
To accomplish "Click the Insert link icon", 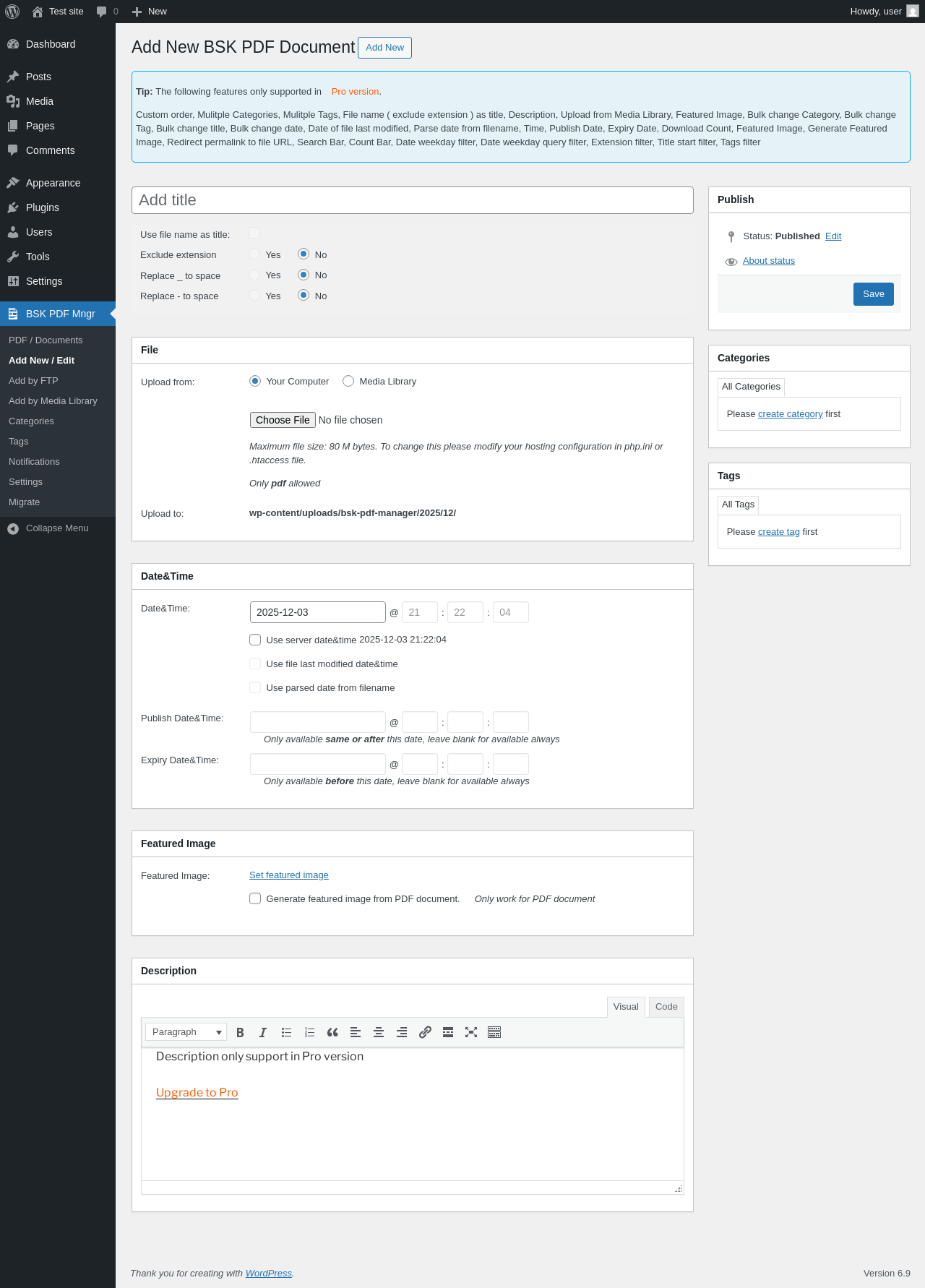I will pos(425,1032).
